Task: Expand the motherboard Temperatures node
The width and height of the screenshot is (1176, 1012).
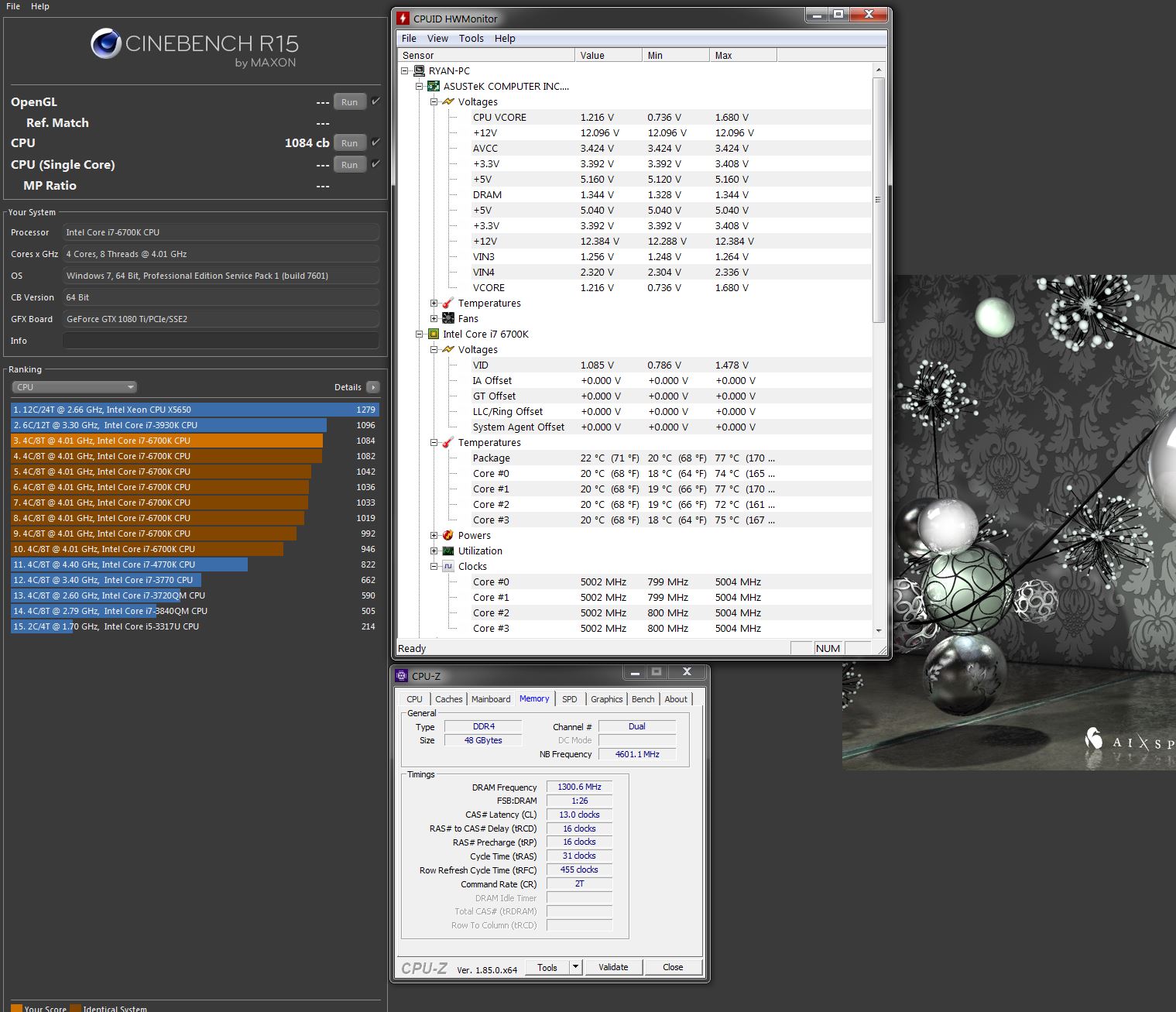Action: tap(434, 303)
